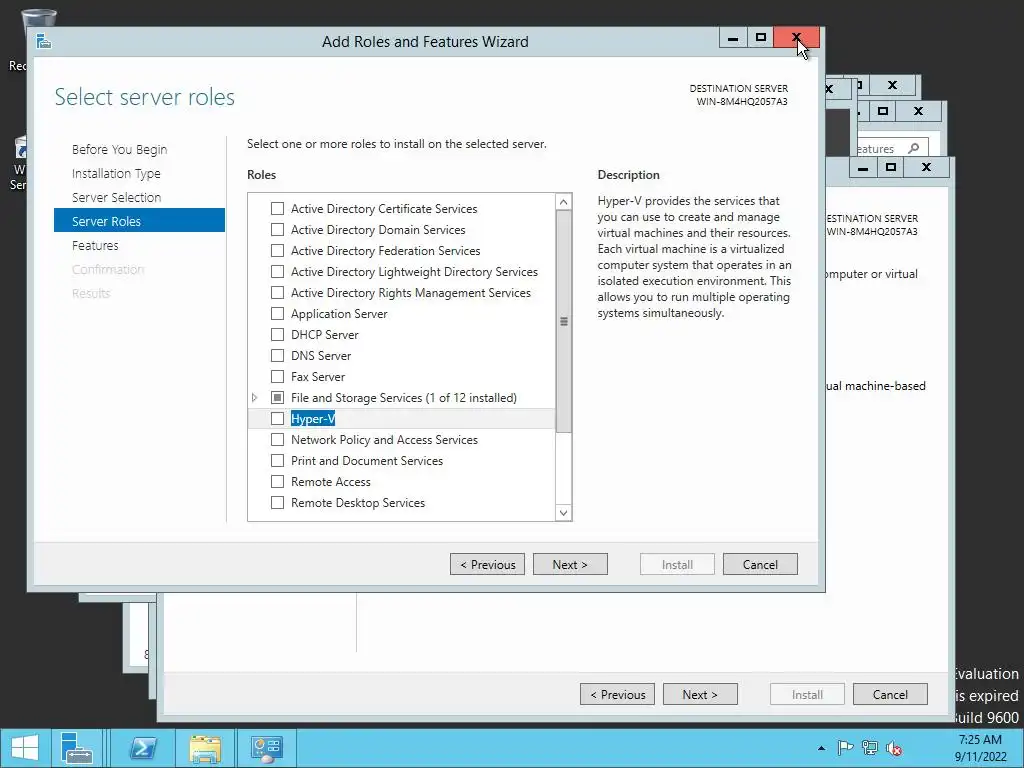Image resolution: width=1024 pixels, height=768 pixels.
Task: Click the taskbar clock showing 7:25 AM
Action: pos(980,748)
